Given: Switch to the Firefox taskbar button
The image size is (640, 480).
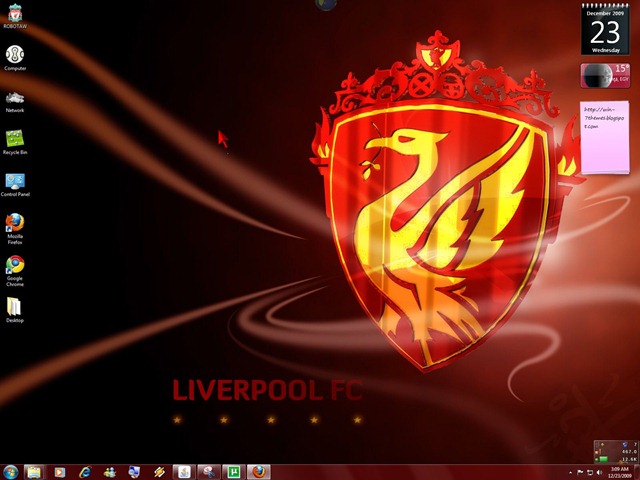Looking at the screenshot, I should [x=259, y=472].
